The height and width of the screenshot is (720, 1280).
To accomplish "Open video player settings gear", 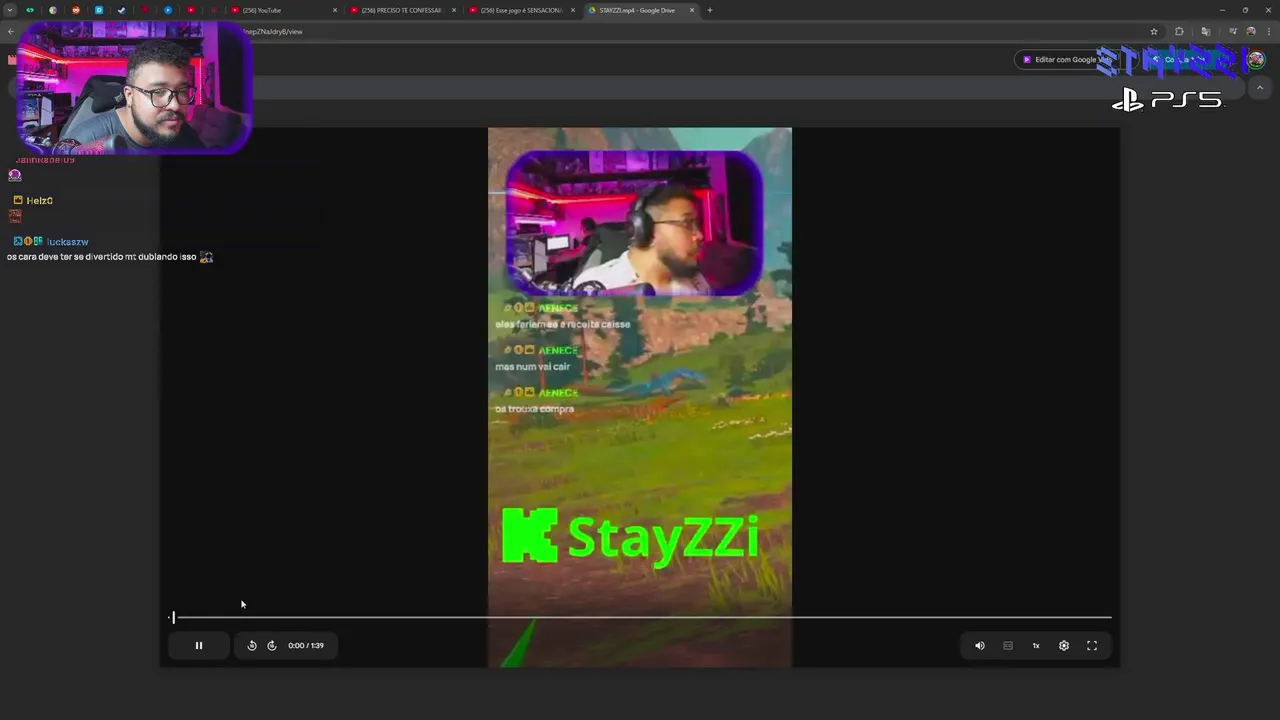I will point(1064,645).
